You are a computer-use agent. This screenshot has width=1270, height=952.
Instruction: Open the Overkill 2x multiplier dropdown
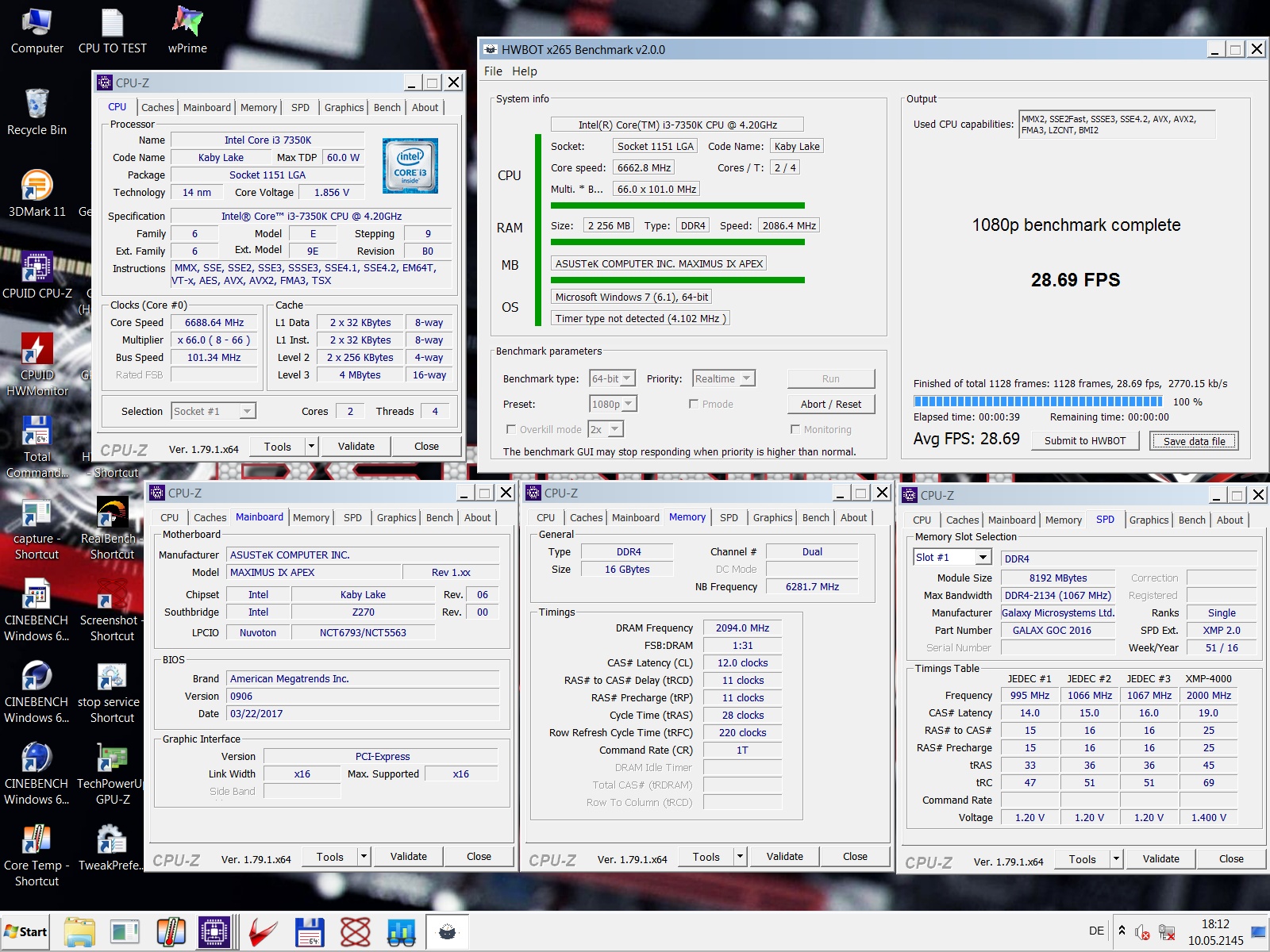click(606, 429)
